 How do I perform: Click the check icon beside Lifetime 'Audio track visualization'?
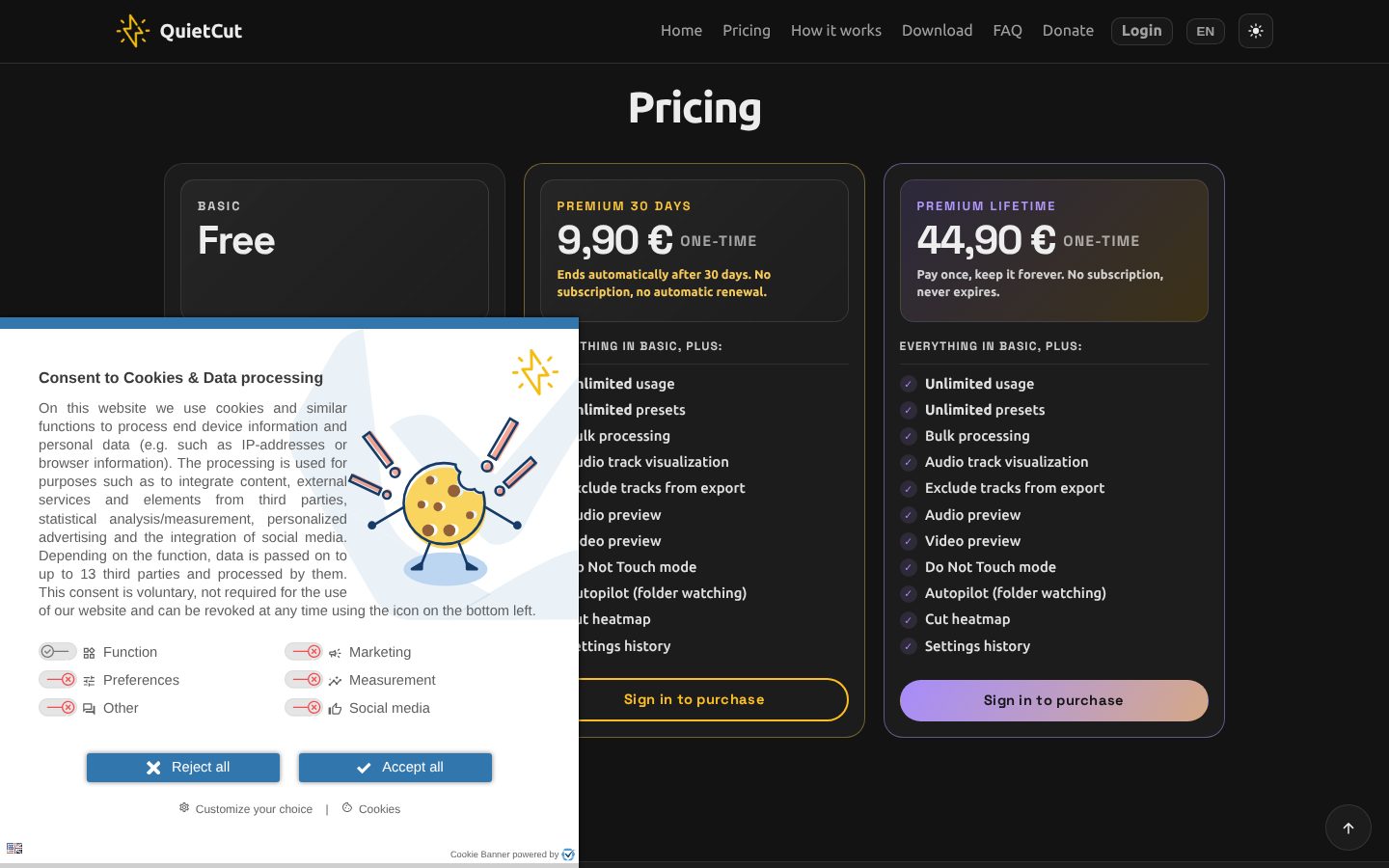(x=908, y=462)
